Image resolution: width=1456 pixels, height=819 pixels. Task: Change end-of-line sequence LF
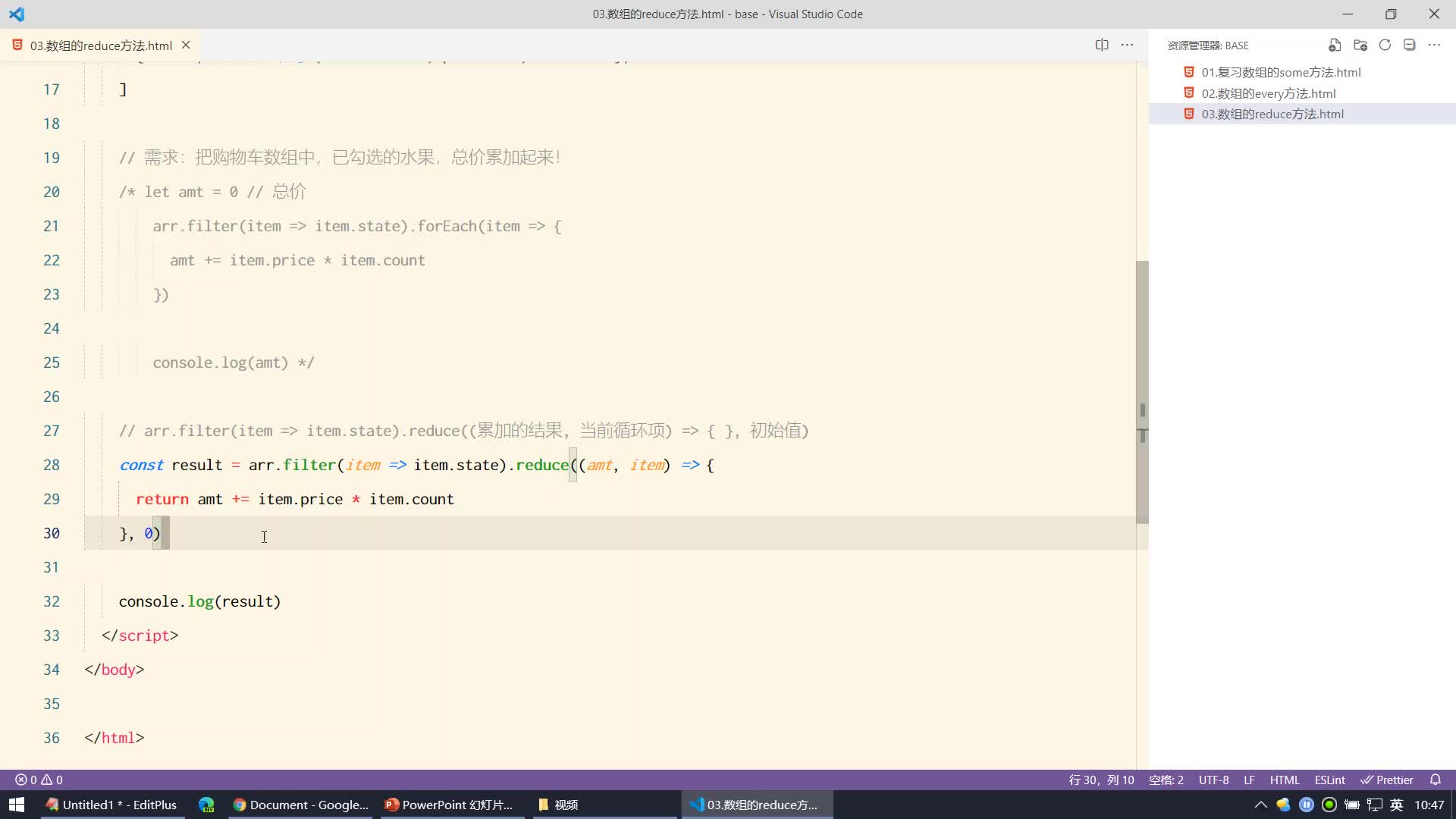tap(1249, 780)
